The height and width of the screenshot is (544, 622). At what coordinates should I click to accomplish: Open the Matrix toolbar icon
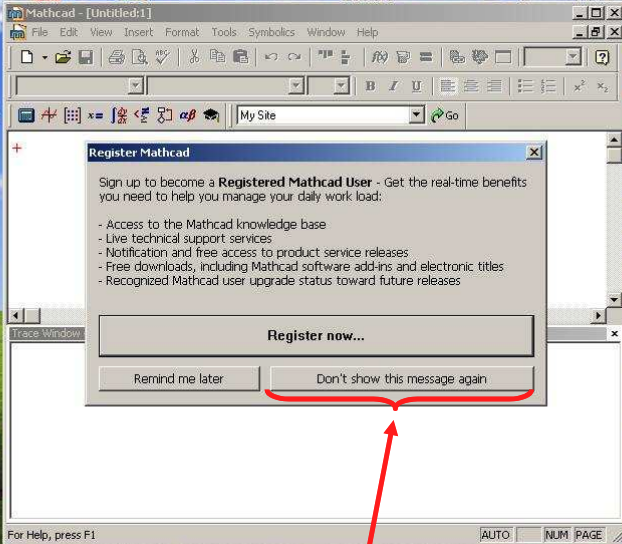point(72,116)
